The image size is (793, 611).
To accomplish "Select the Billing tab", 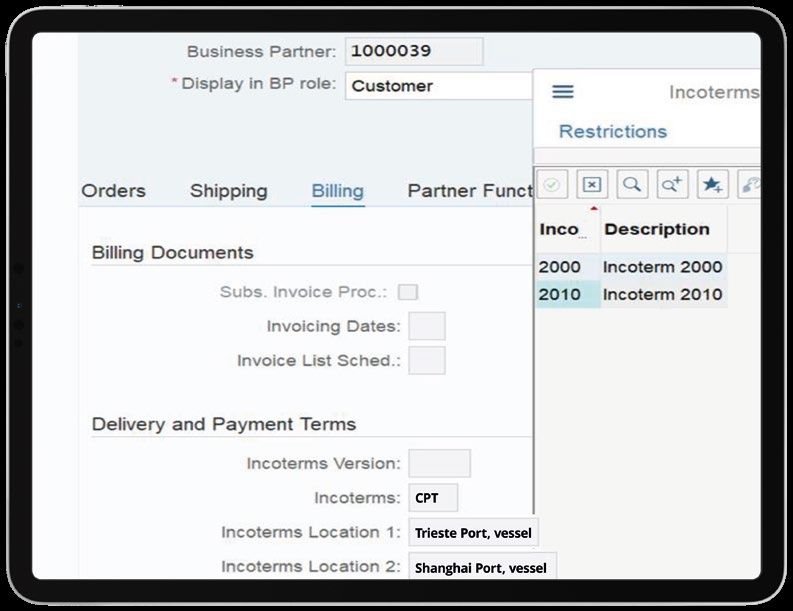I will (x=338, y=191).
